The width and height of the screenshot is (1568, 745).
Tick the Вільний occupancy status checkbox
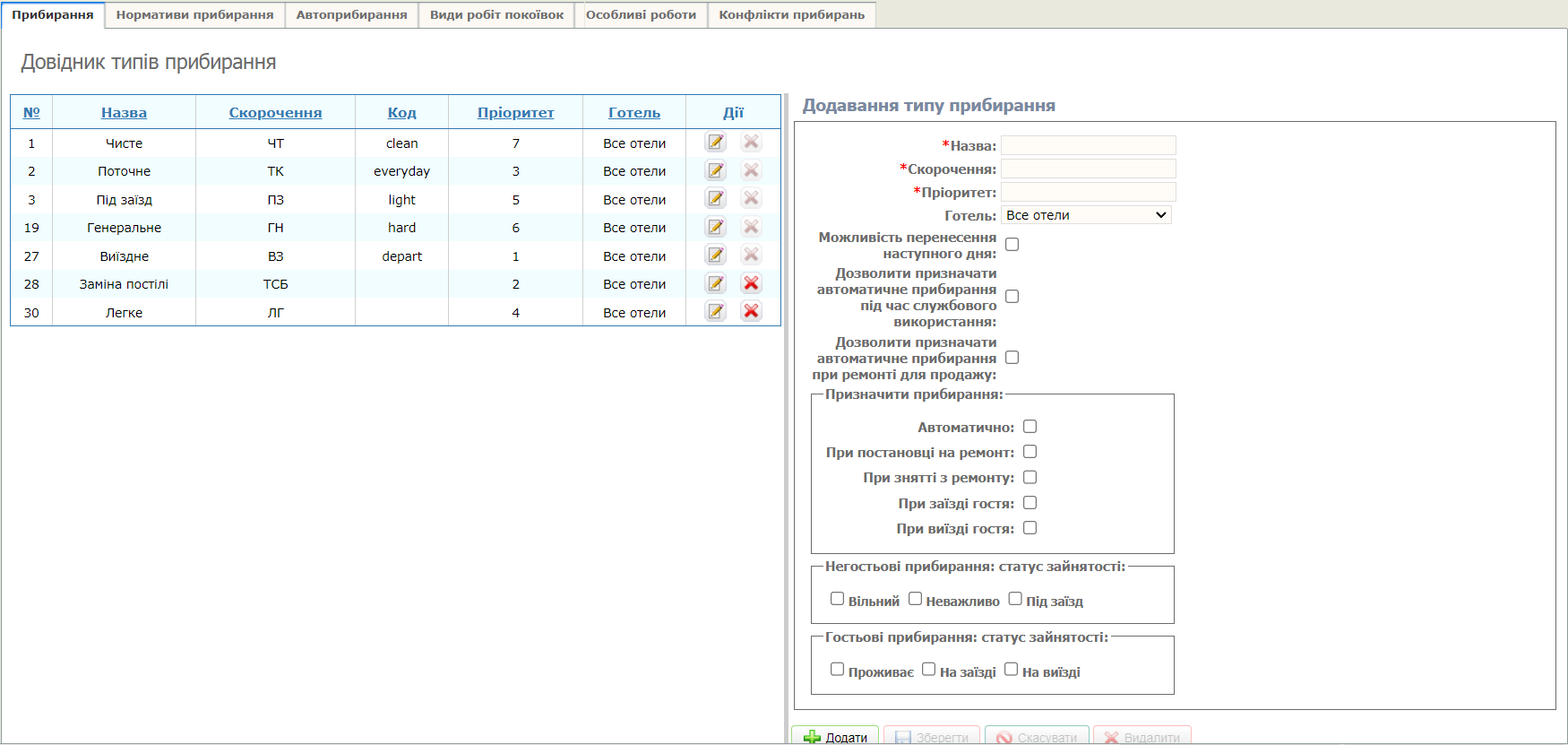click(x=837, y=599)
